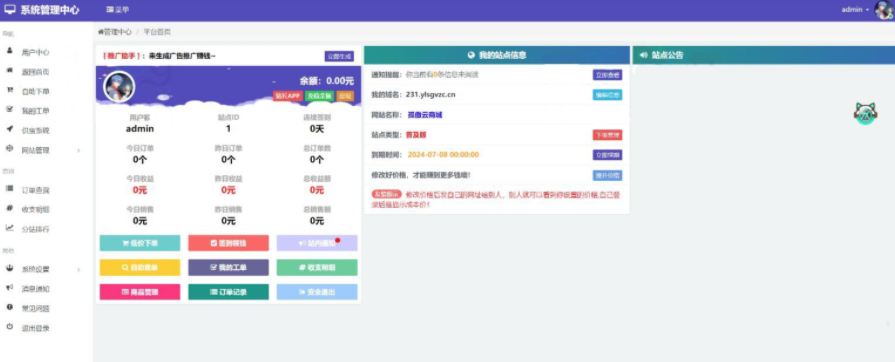Viewport: 895px width, 362px height.
Task: Click the 立即生成 button in 推广助手 bar
Action: [339, 56]
